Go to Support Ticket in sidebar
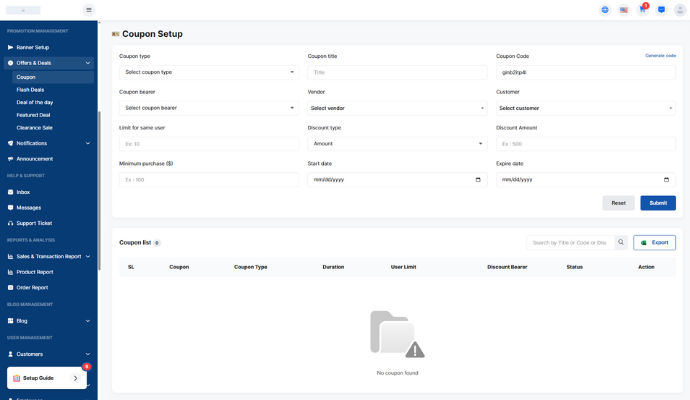Image resolution: width=690 pixels, height=400 pixels. coord(34,223)
